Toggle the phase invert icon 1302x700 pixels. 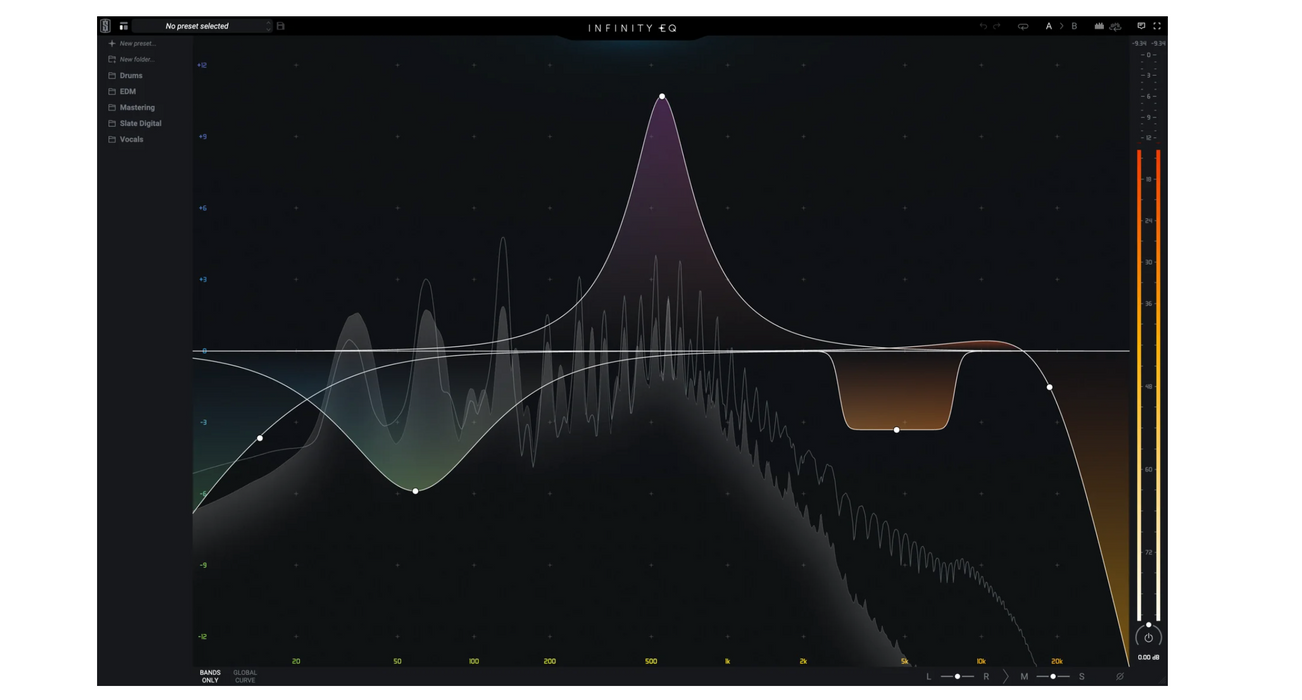(1120, 677)
